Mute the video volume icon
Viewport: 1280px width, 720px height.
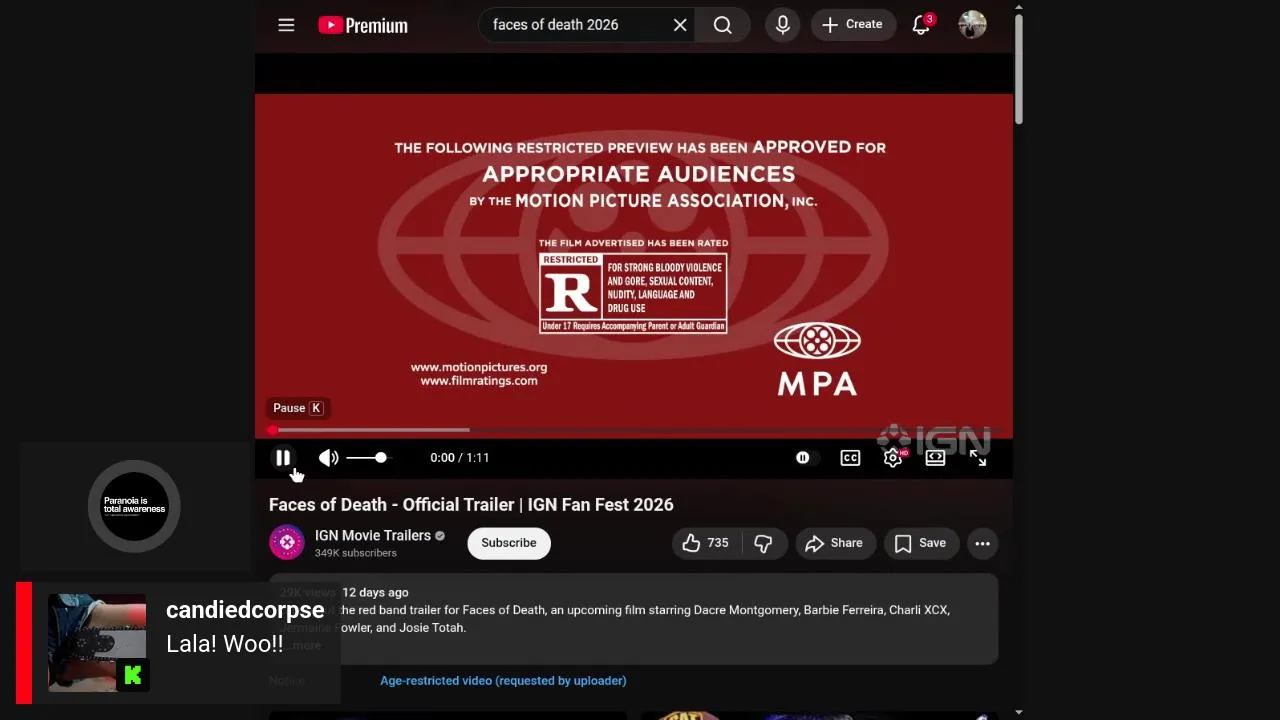click(x=328, y=458)
